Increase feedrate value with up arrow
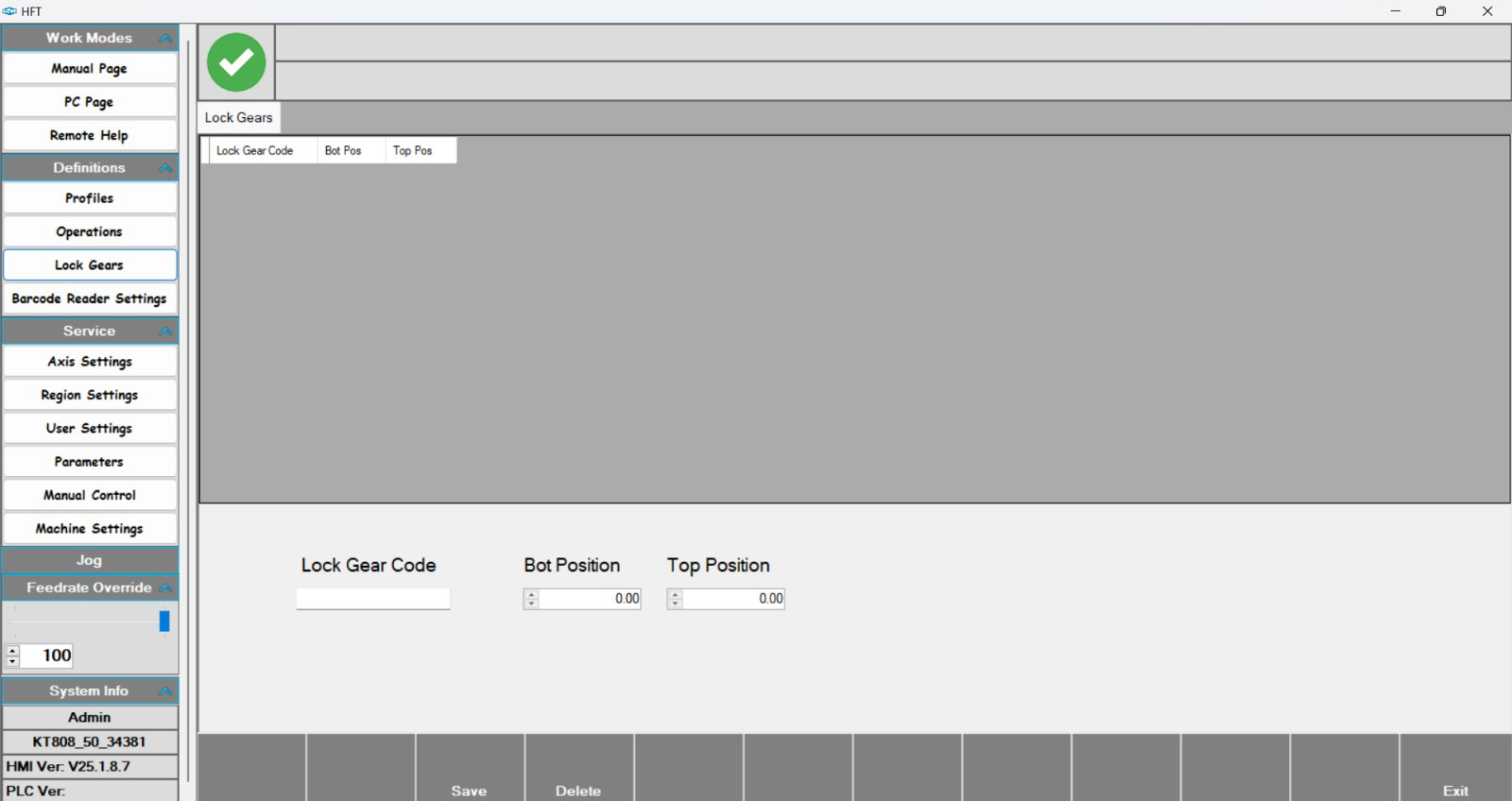1512x801 pixels. [x=12, y=651]
